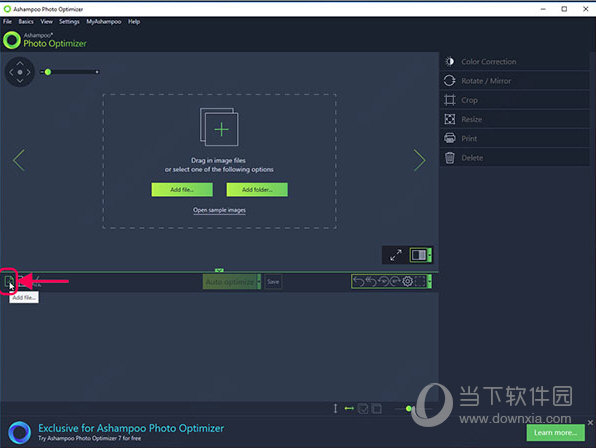Viewport: 596px width, 448px height.
Task: Click the add images plus icon
Action: pyautogui.click(x=219, y=127)
